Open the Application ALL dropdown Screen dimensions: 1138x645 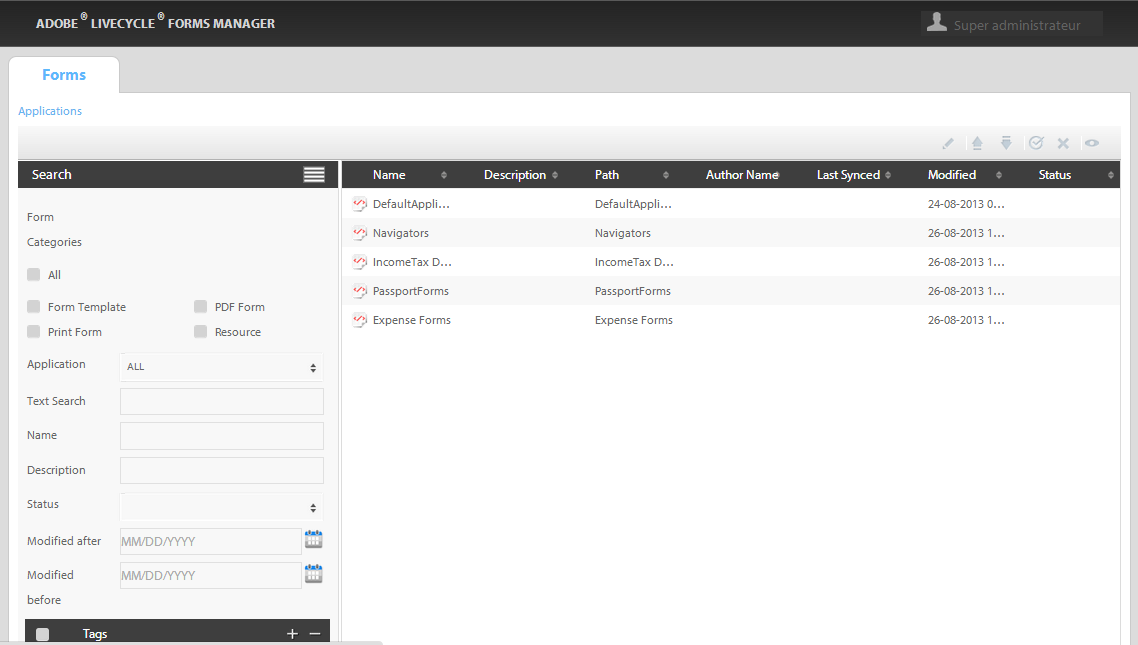click(x=221, y=367)
